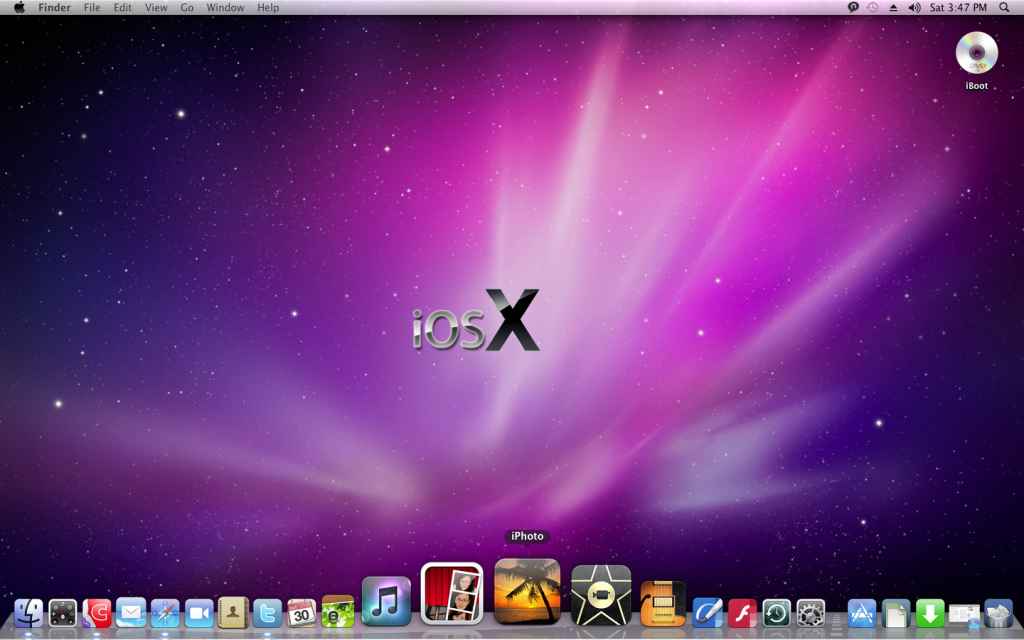The width and height of the screenshot is (1024, 640).
Task: Open the blue paintbrush app icon
Action: [x=707, y=613]
